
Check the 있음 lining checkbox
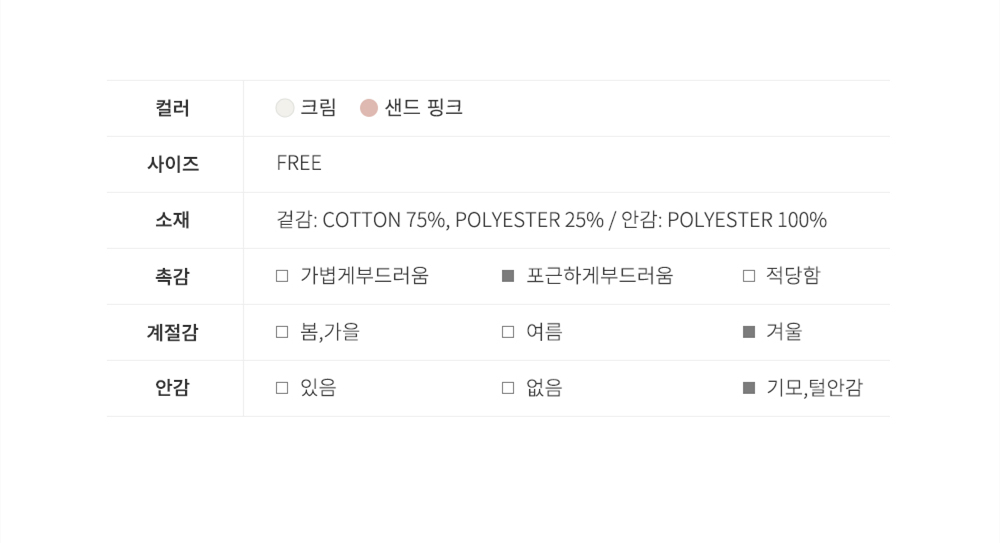282,388
